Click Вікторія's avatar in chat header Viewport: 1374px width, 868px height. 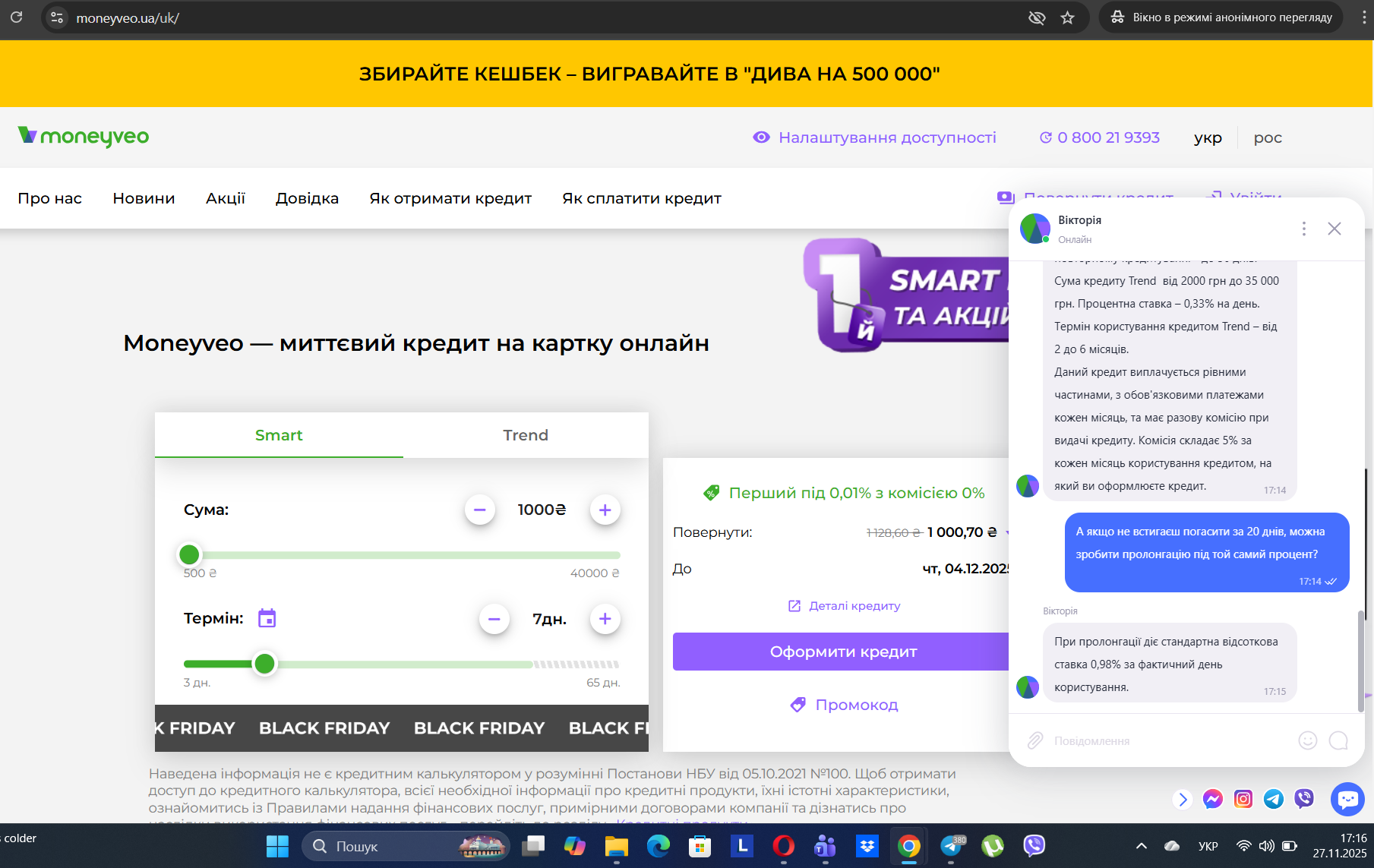pyautogui.click(x=1035, y=229)
